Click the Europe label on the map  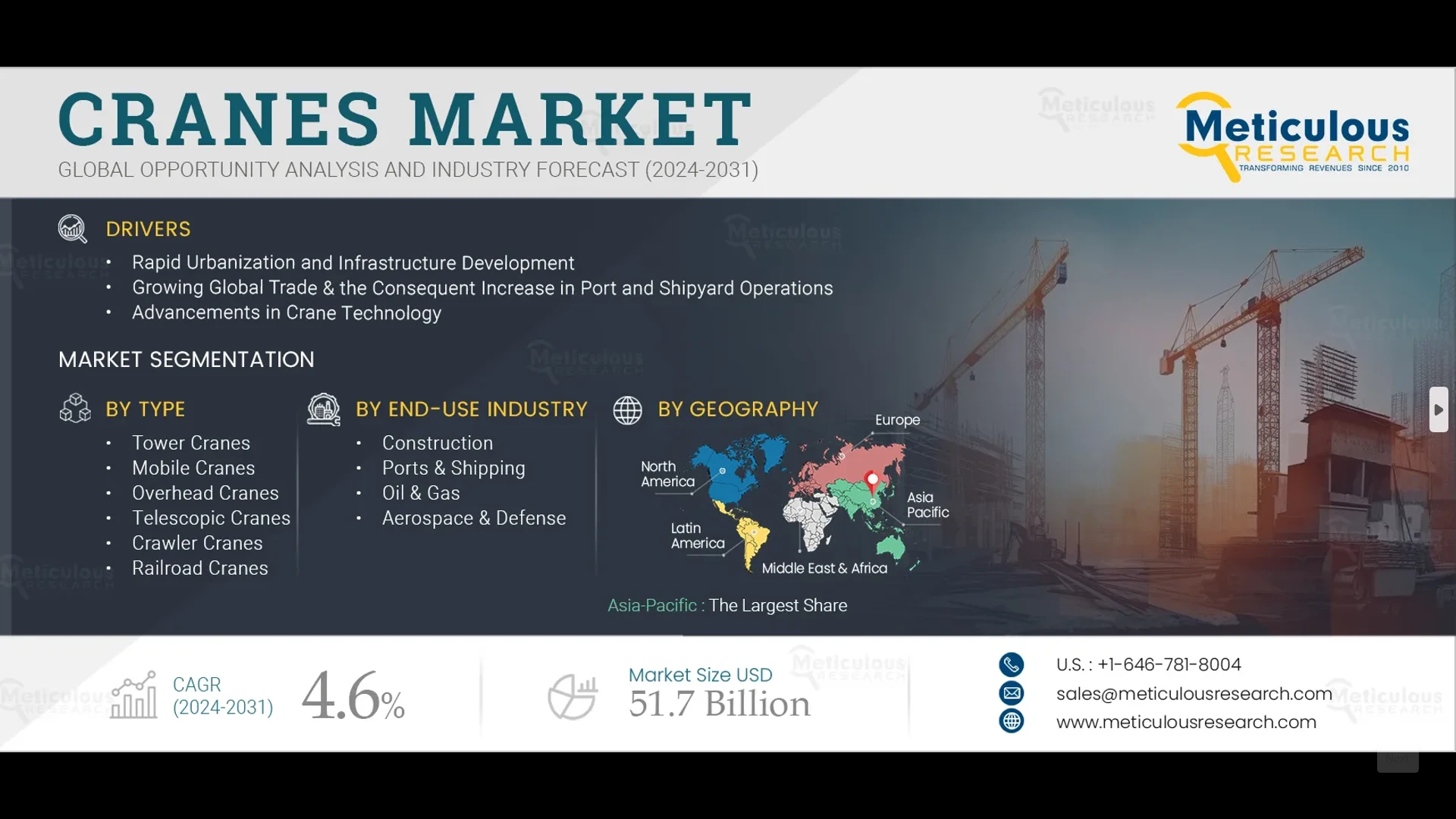click(896, 419)
